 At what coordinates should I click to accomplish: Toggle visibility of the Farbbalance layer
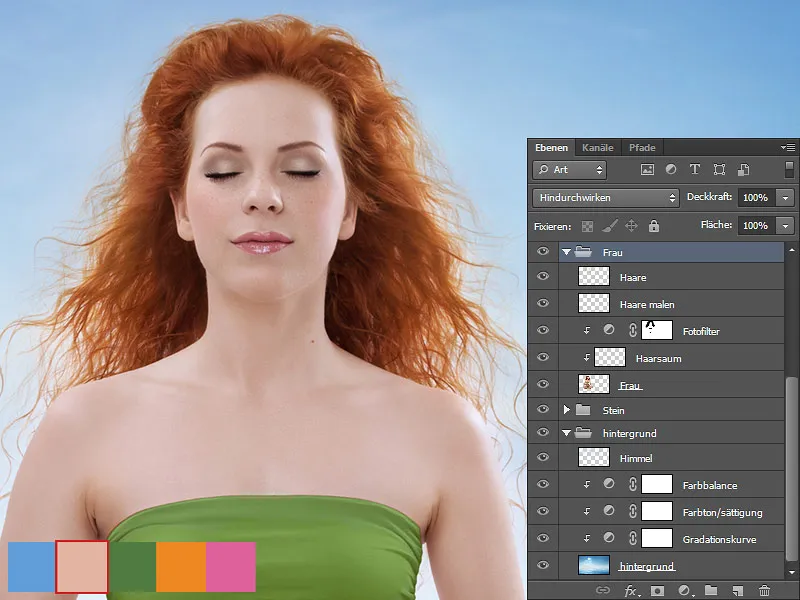[x=543, y=484]
